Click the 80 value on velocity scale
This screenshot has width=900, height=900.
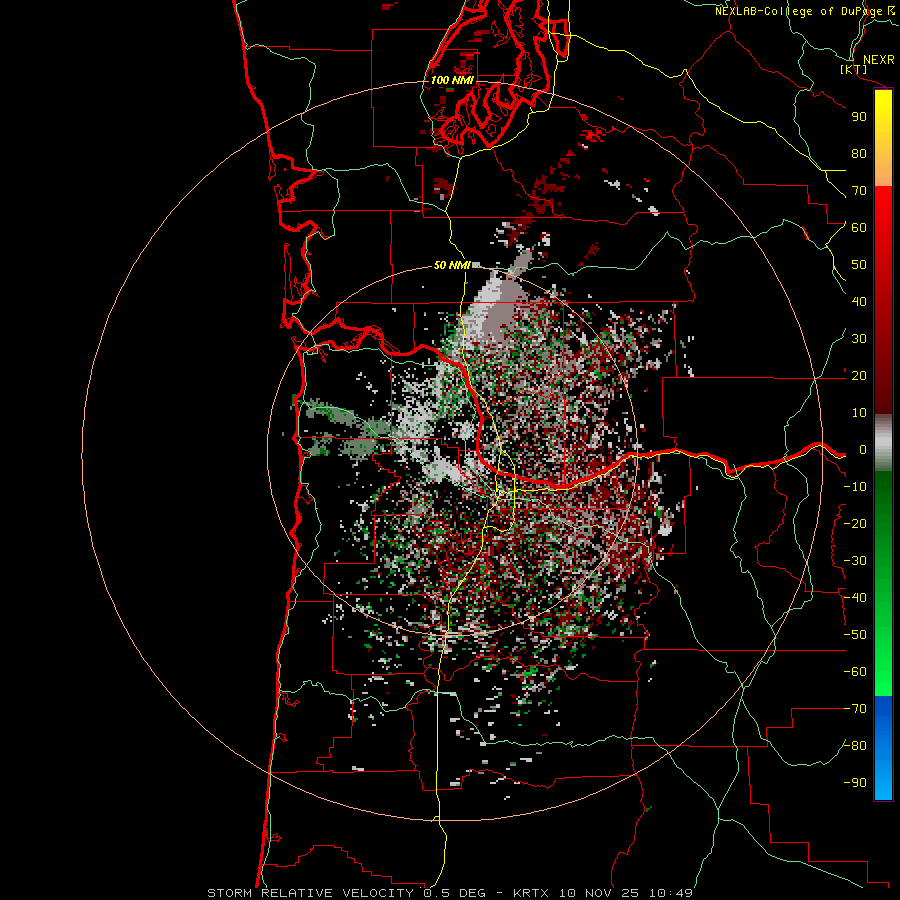click(859, 154)
